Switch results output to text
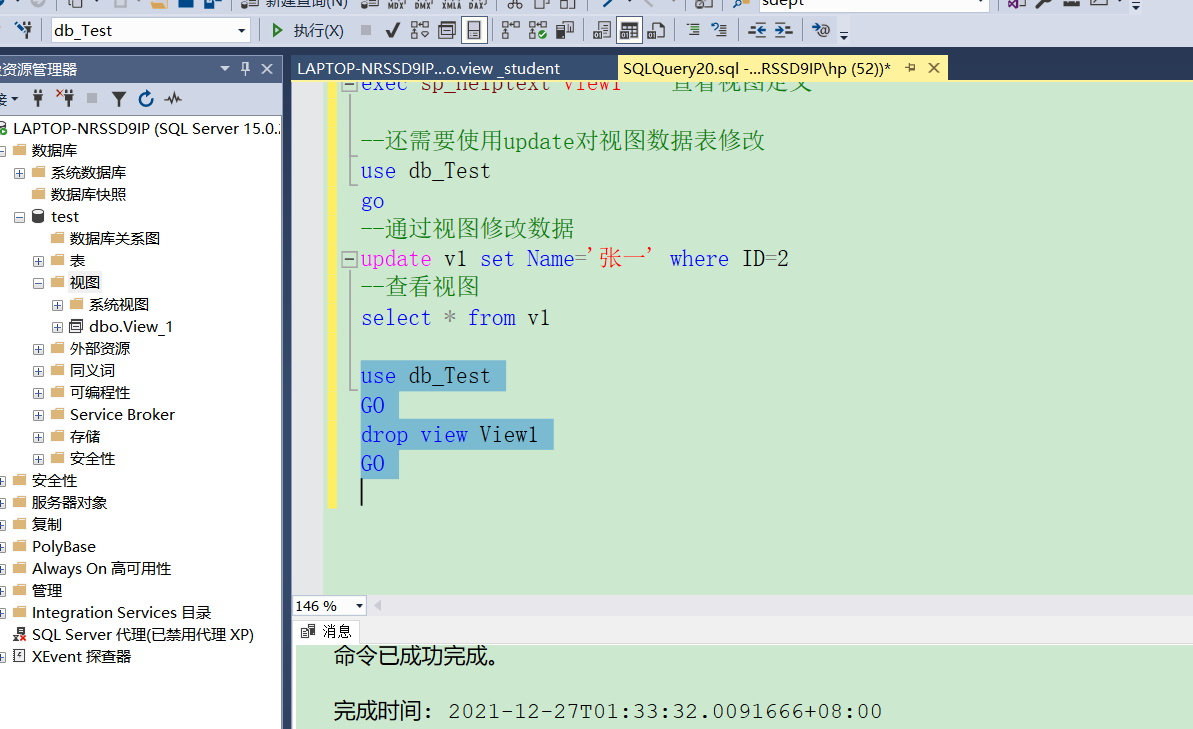This screenshot has height=729, width=1193. (x=602, y=30)
